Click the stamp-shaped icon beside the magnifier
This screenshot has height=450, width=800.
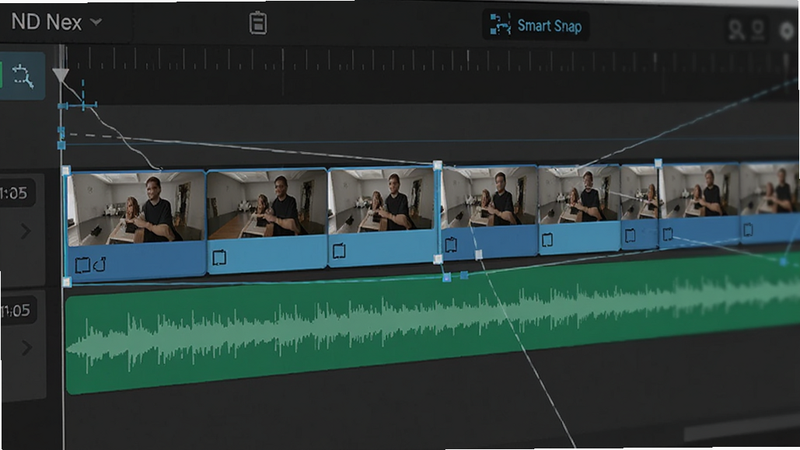[x=758, y=30]
